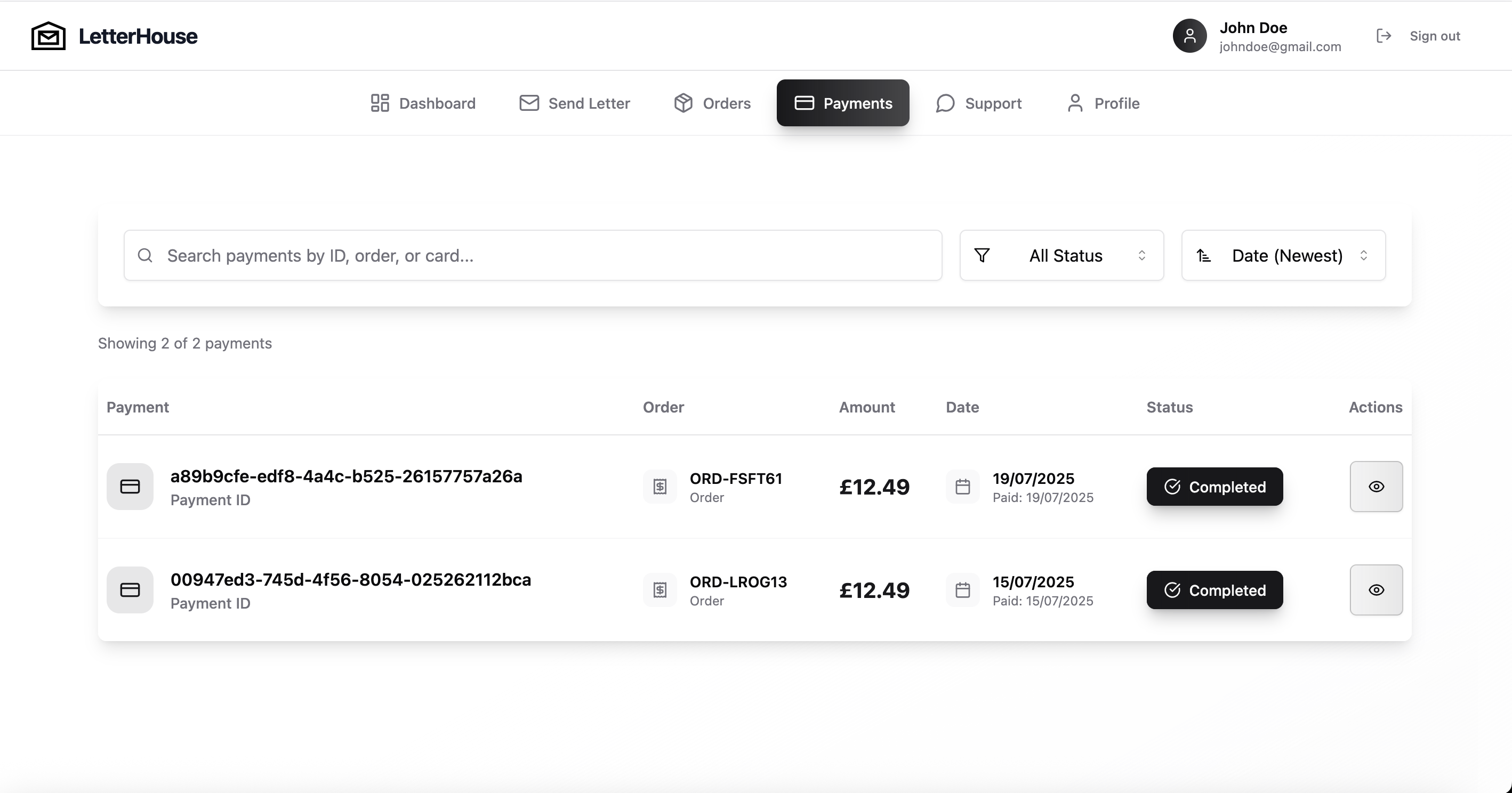Click payment ID 00947ed3-745d-4f56-8054-025262112bca

(351, 579)
